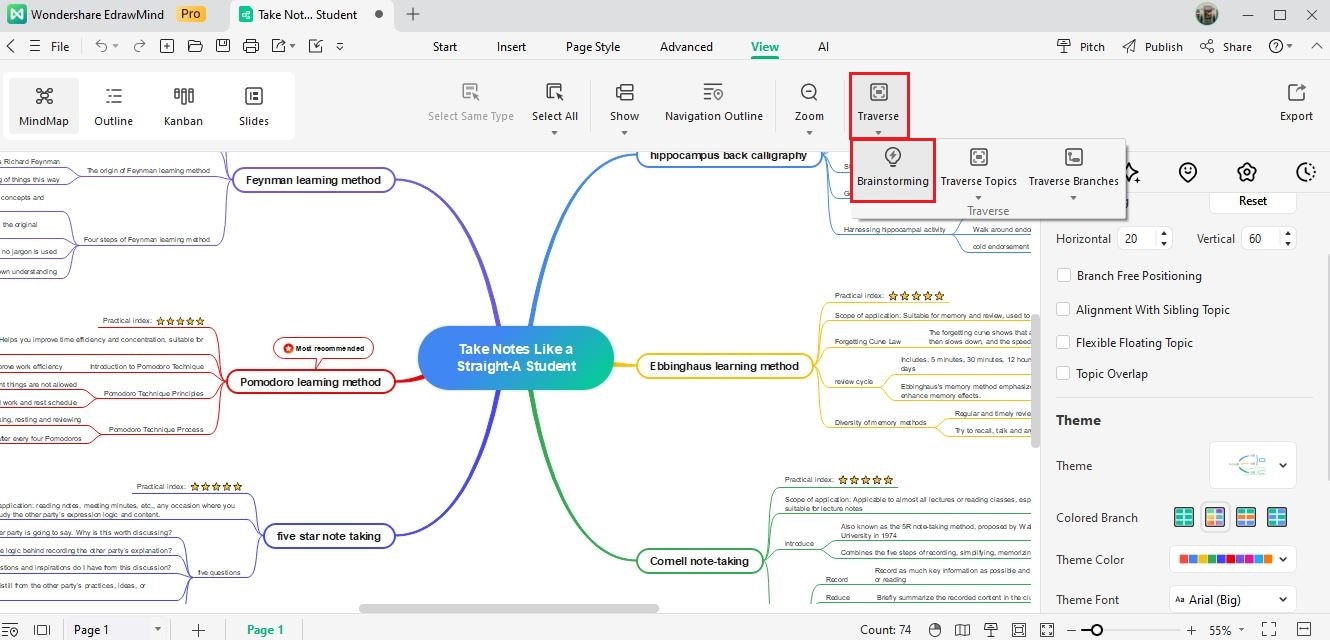The height and width of the screenshot is (640, 1330).
Task: Click the Traverse Branches icon
Action: point(1073,157)
